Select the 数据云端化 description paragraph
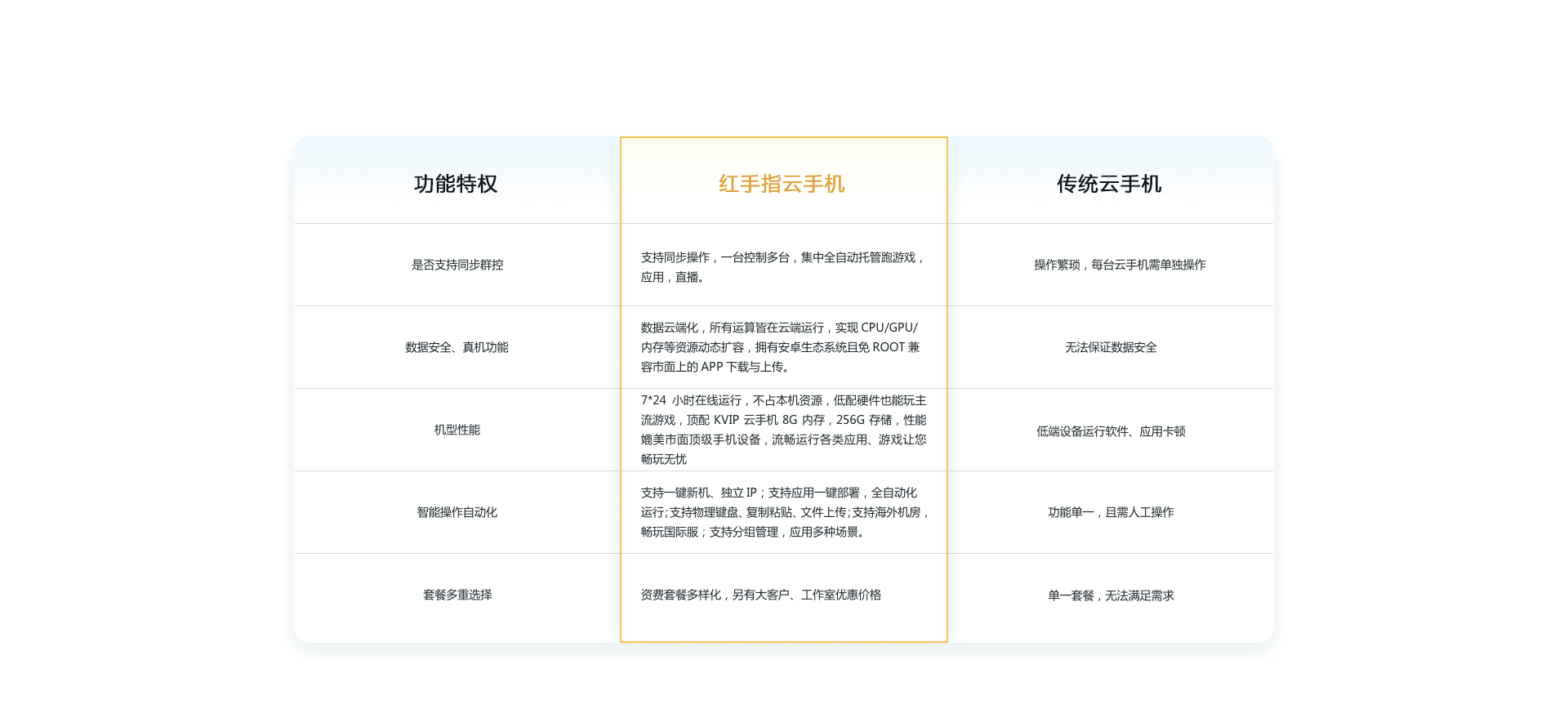This screenshot has height=727, width=1568. [782, 347]
